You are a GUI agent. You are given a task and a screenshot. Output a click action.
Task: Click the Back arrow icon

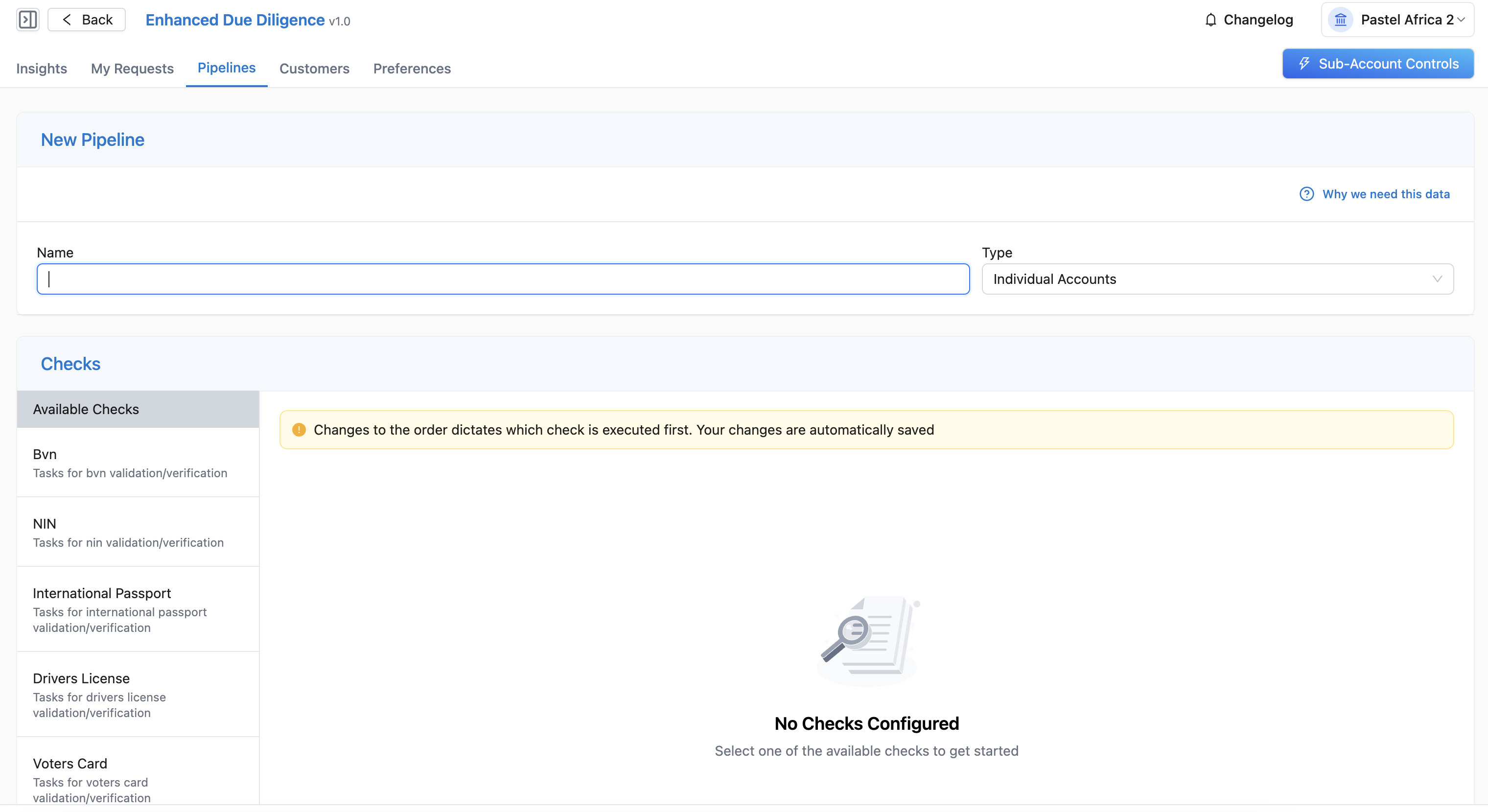67,20
